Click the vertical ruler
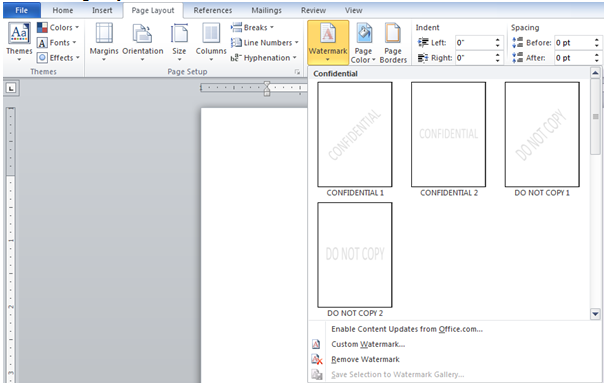Viewport: 605px width, 383px height. [x=11, y=245]
